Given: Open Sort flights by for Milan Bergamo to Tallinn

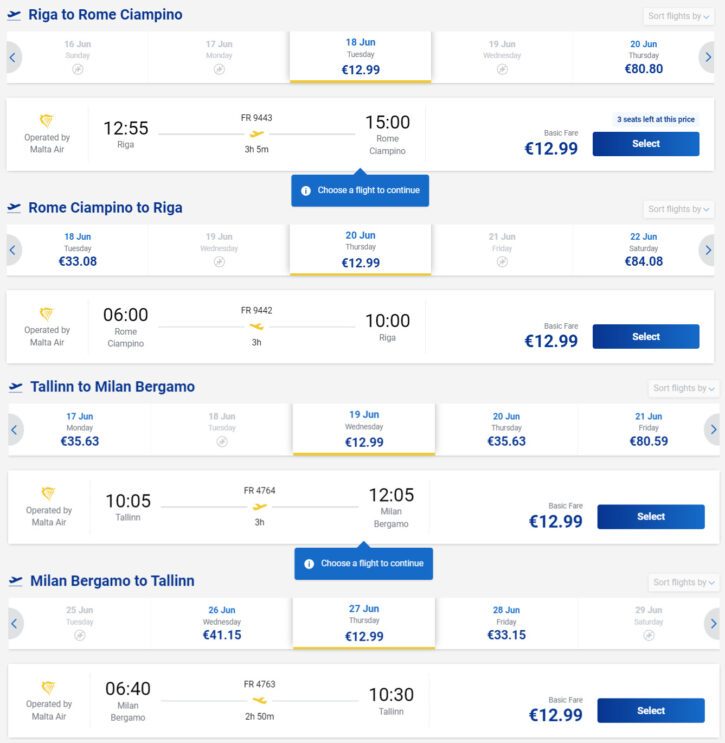Looking at the screenshot, I should click(684, 582).
